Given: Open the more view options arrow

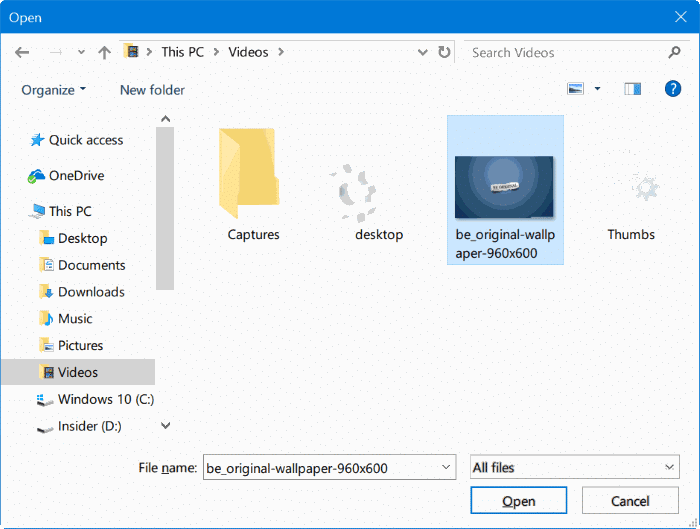Looking at the screenshot, I should 597,89.
